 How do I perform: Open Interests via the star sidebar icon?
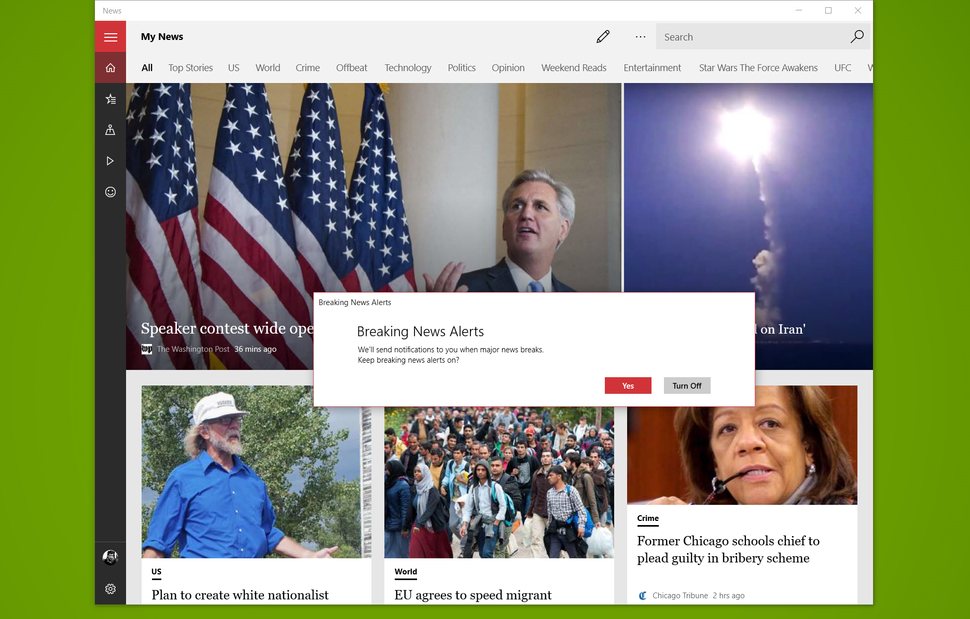(110, 98)
